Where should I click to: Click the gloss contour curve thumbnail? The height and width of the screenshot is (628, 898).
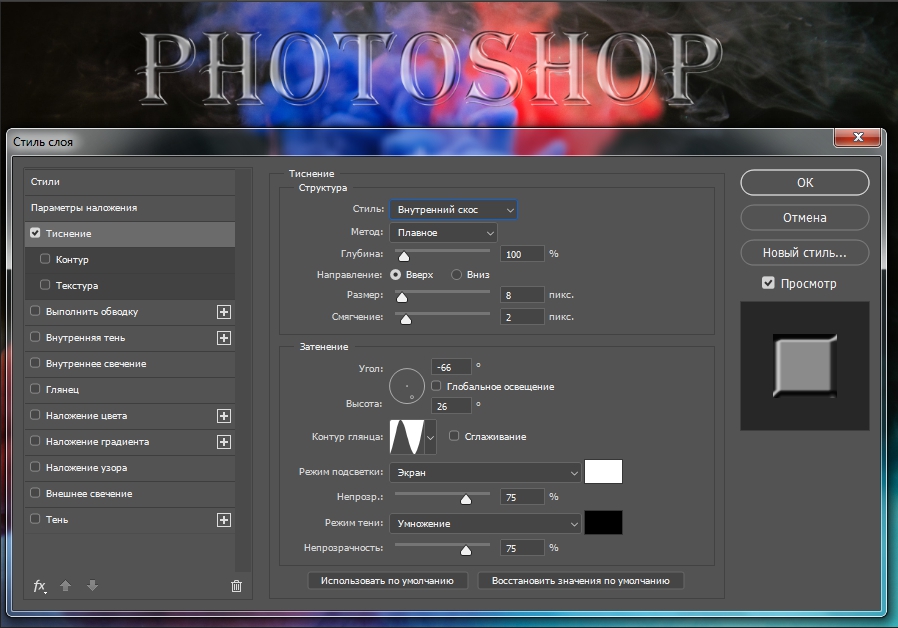tap(407, 437)
